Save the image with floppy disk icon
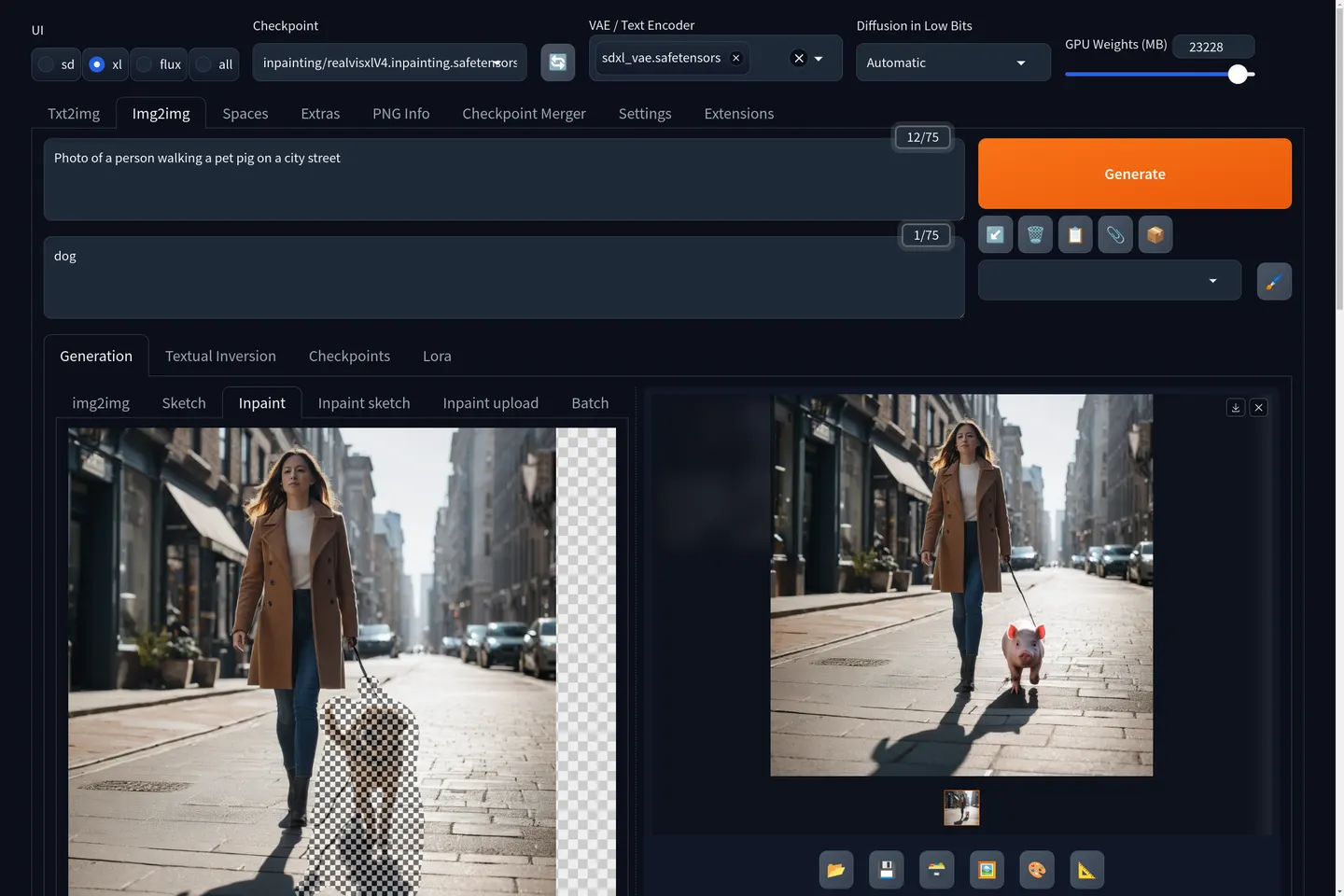Screen dimensions: 1344x896 (x=887, y=870)
